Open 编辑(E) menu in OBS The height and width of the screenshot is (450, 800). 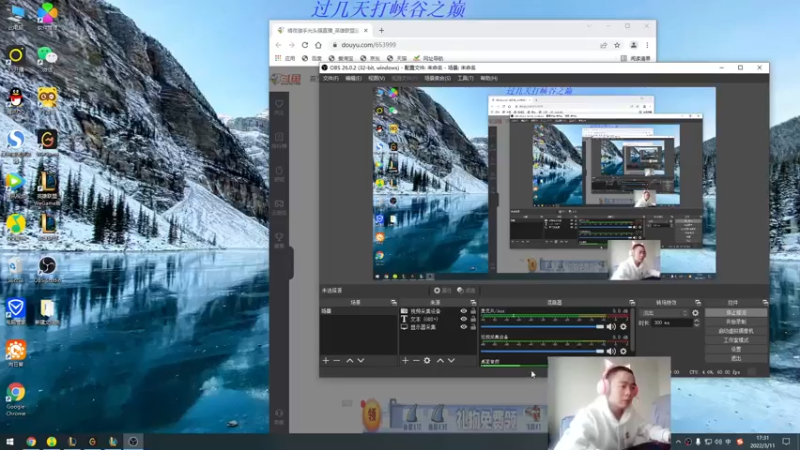(x=353, y=78)
